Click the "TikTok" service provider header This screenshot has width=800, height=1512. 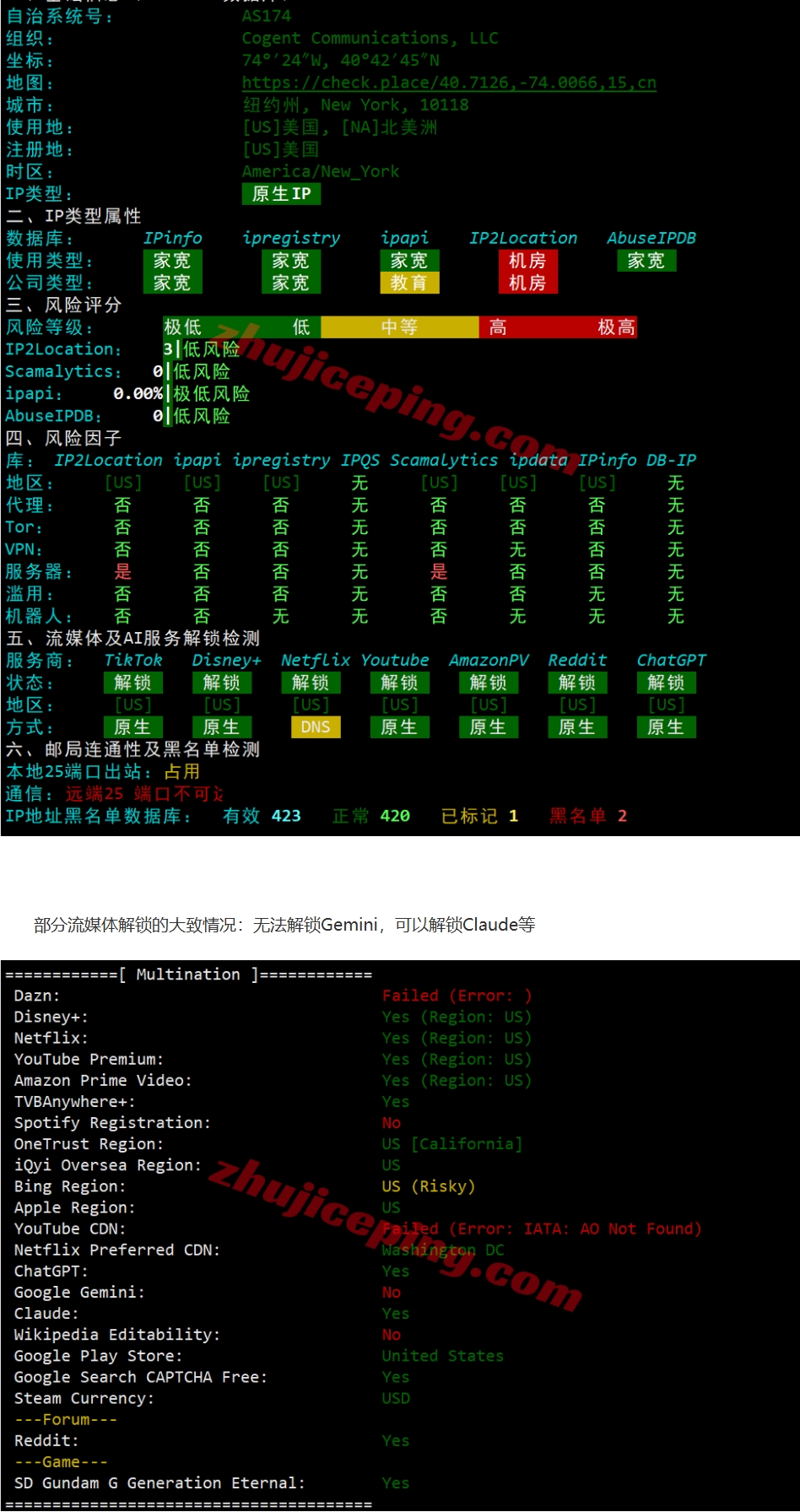click(x=133, y=660)
